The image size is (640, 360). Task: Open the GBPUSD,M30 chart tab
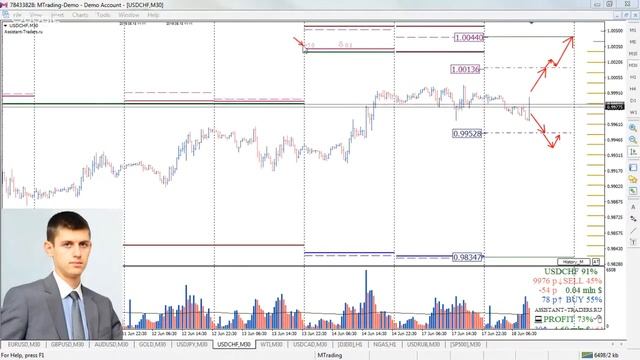pos(67,344)
